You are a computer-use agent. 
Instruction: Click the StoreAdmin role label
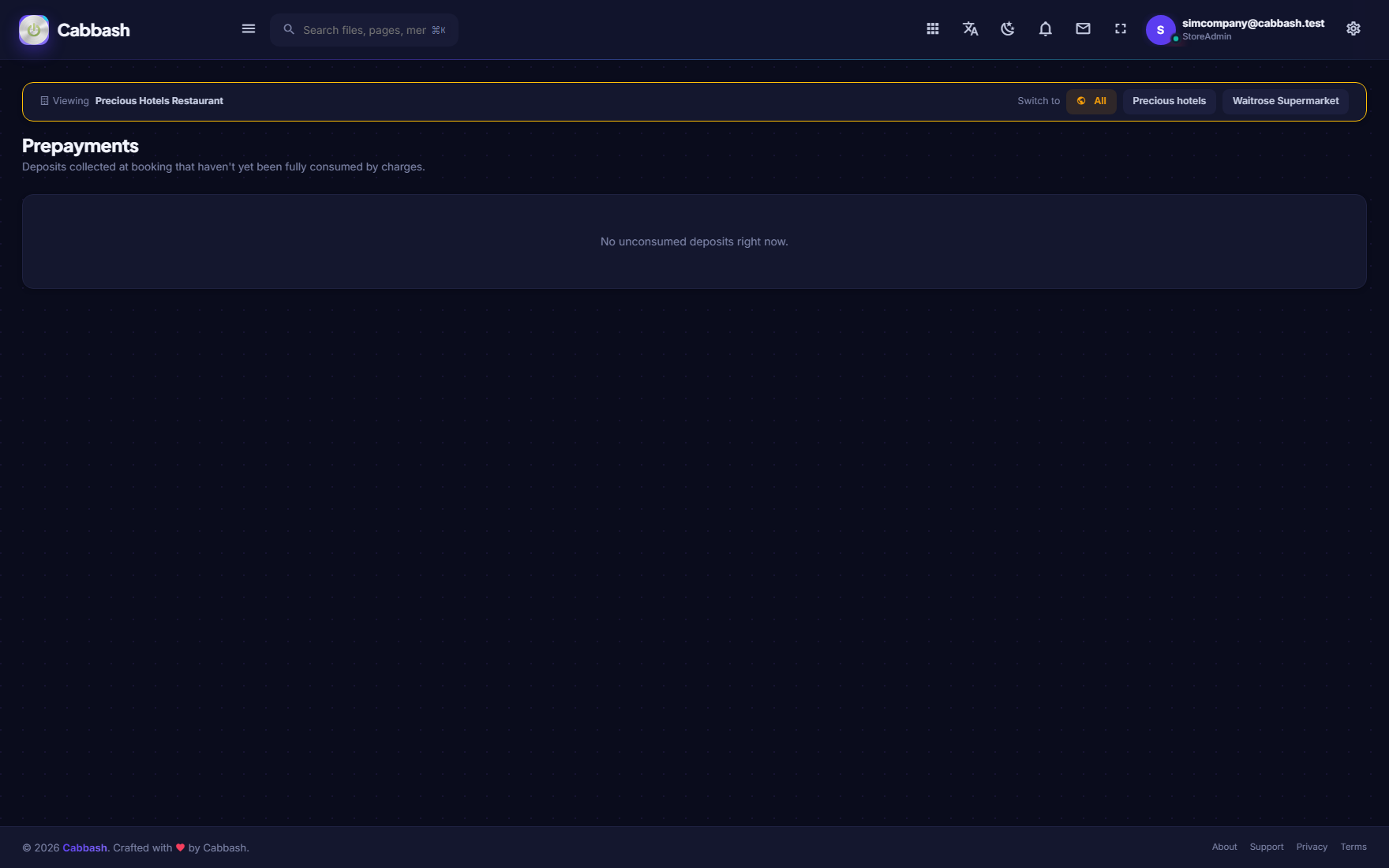pyautogui.click(x=1207, y=36)
